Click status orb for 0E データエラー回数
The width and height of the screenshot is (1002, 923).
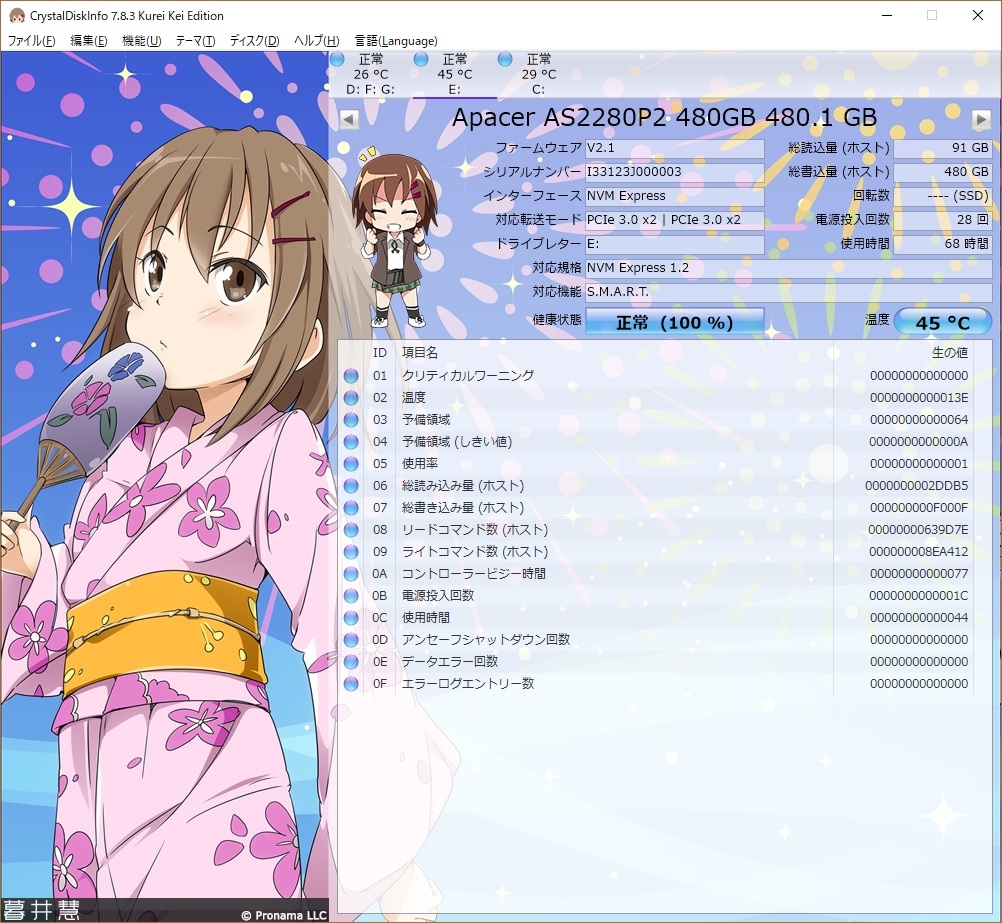[351, 662]
